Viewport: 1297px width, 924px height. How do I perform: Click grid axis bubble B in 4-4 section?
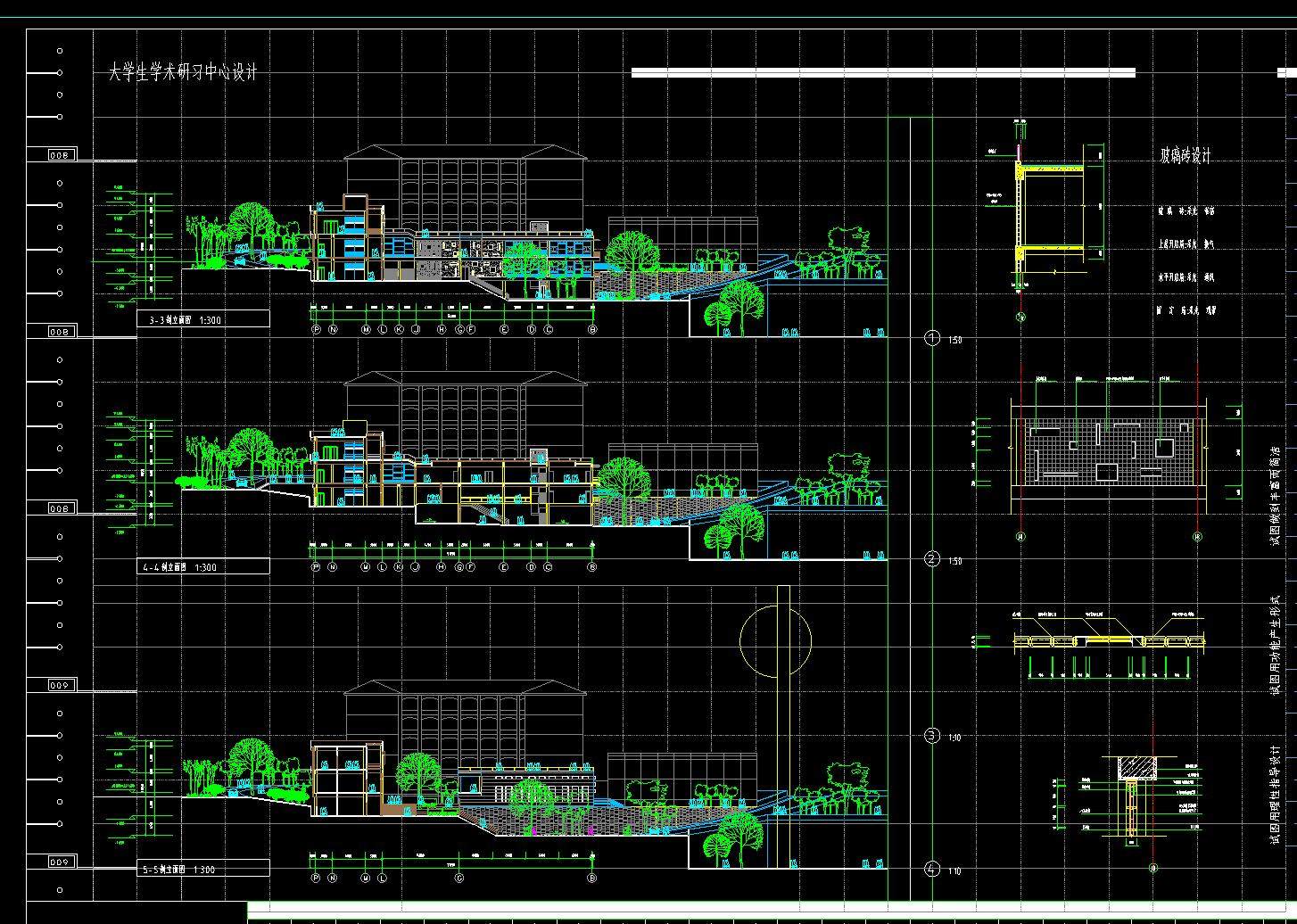point(592,567)
